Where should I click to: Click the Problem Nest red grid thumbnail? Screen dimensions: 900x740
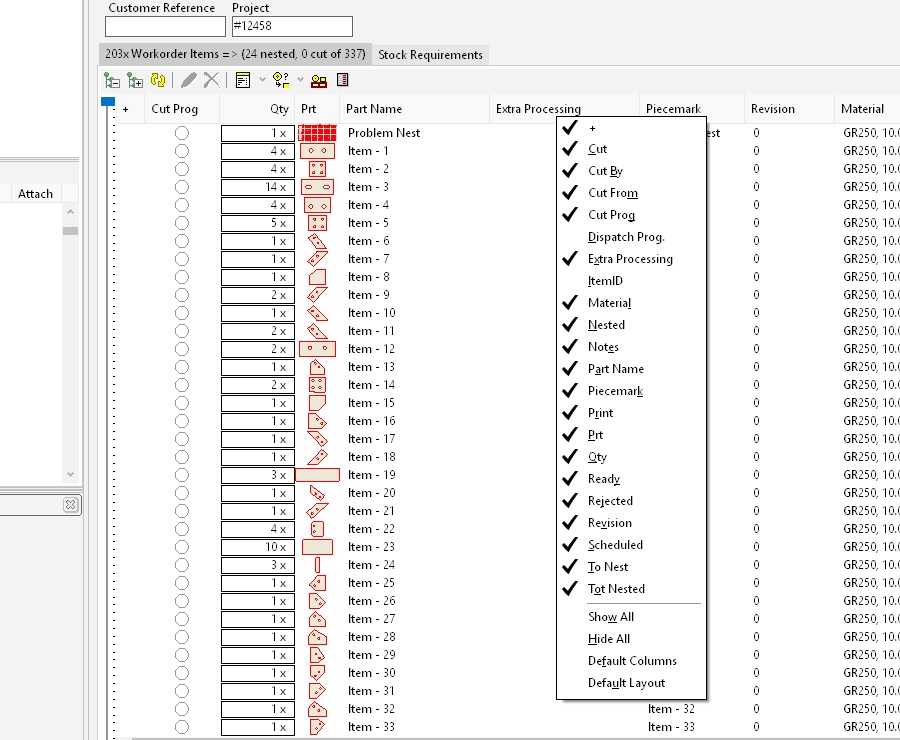(x=317, y=133)
